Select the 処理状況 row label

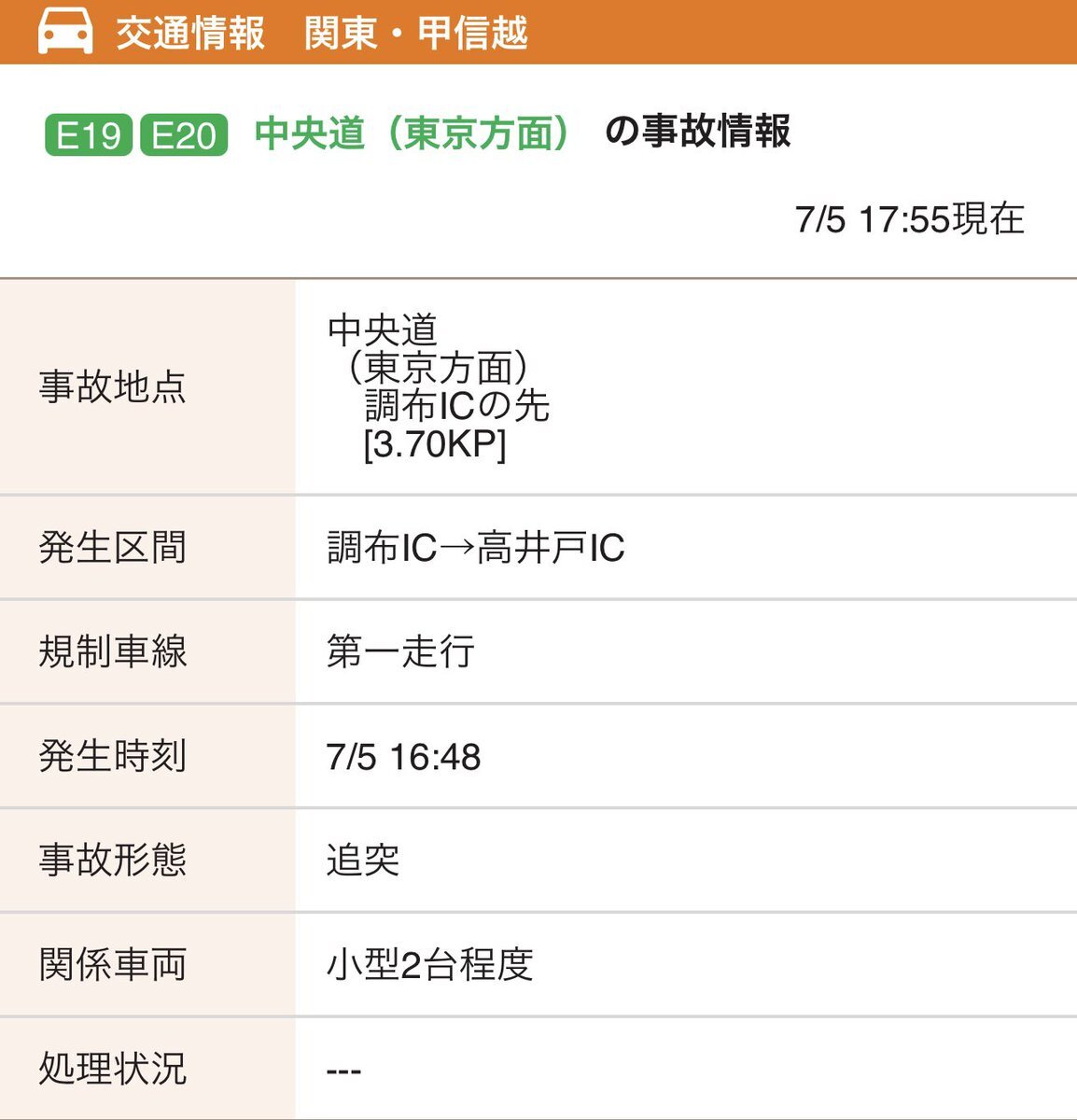113,1069
